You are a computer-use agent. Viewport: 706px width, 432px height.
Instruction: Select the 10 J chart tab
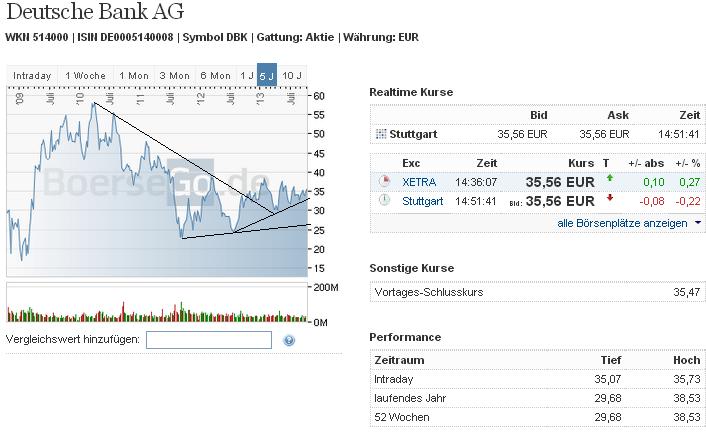(x=291, y=76)
